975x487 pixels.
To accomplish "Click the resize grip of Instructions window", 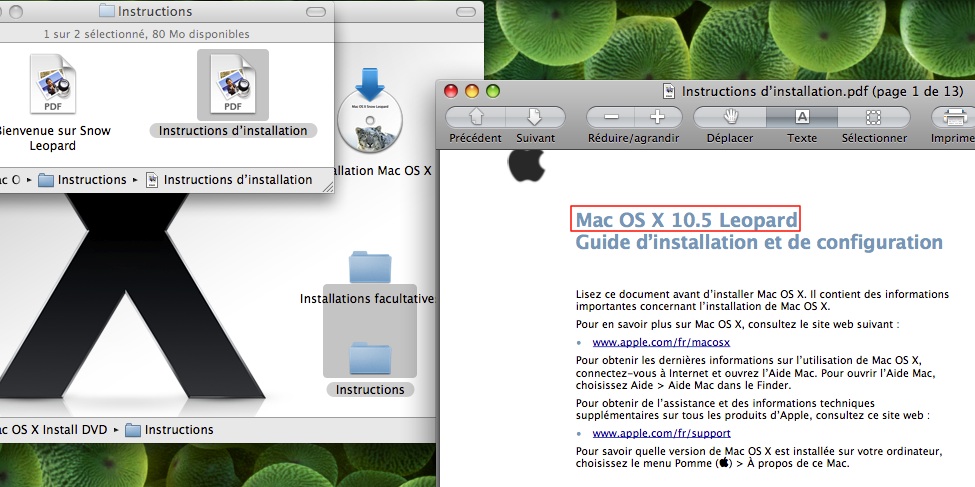I will point(328,185).
